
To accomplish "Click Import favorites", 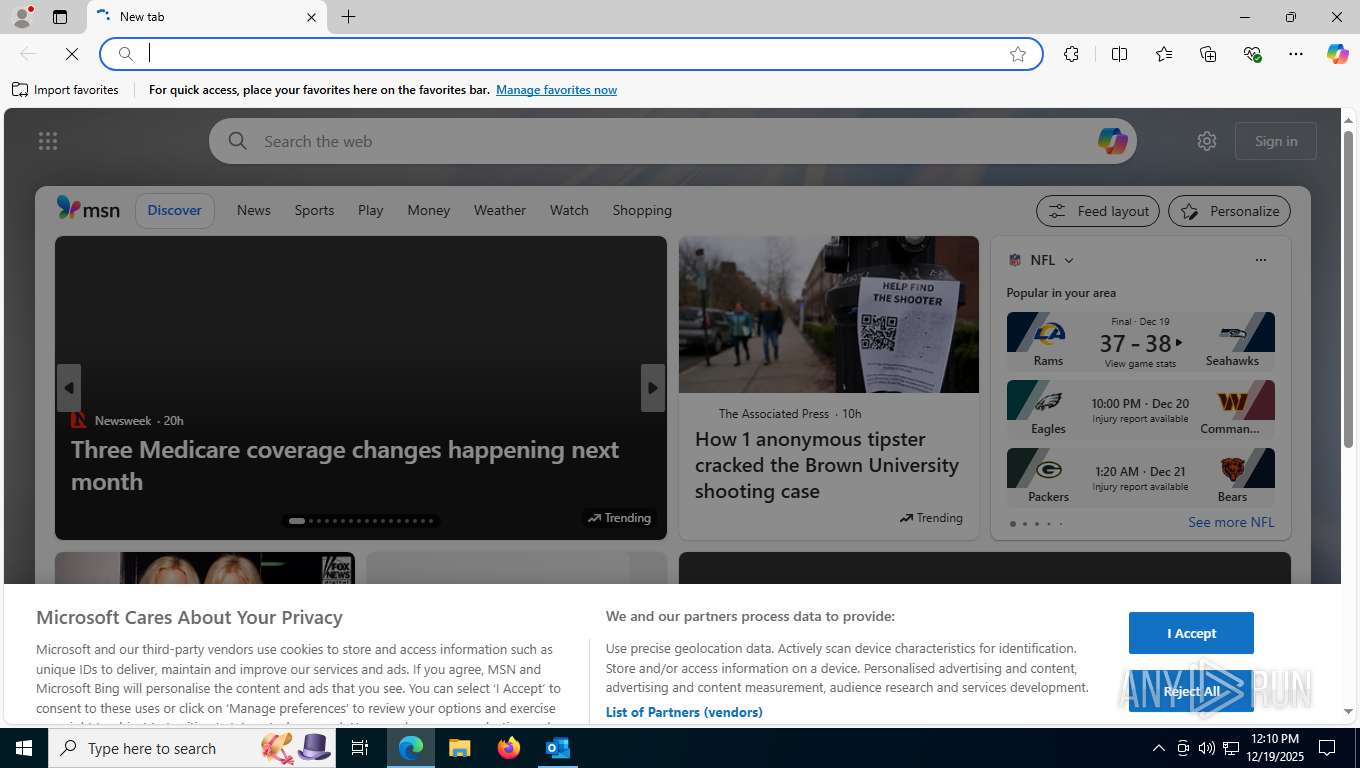I will [65, 90].
